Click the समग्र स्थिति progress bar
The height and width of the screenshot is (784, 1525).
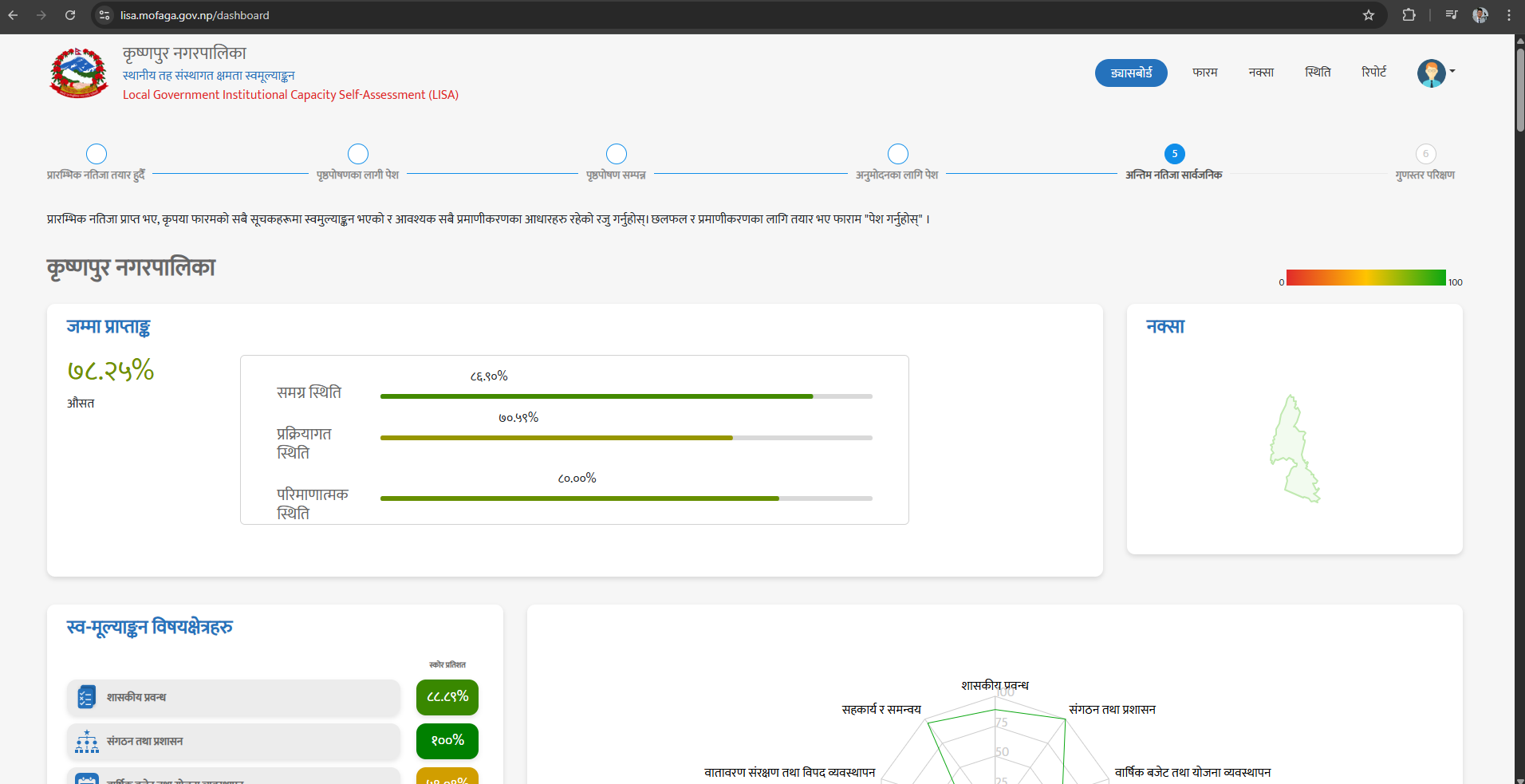click(625, 396)
